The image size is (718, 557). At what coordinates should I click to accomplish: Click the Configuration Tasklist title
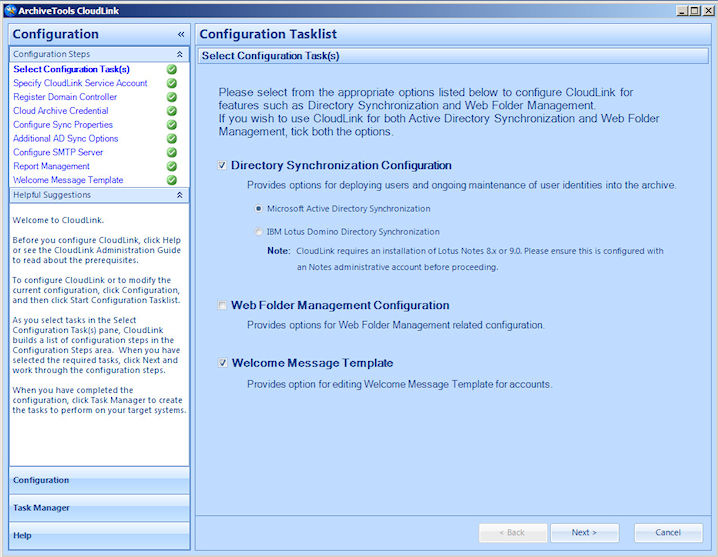pyautogui.click(x=268, y=34)
